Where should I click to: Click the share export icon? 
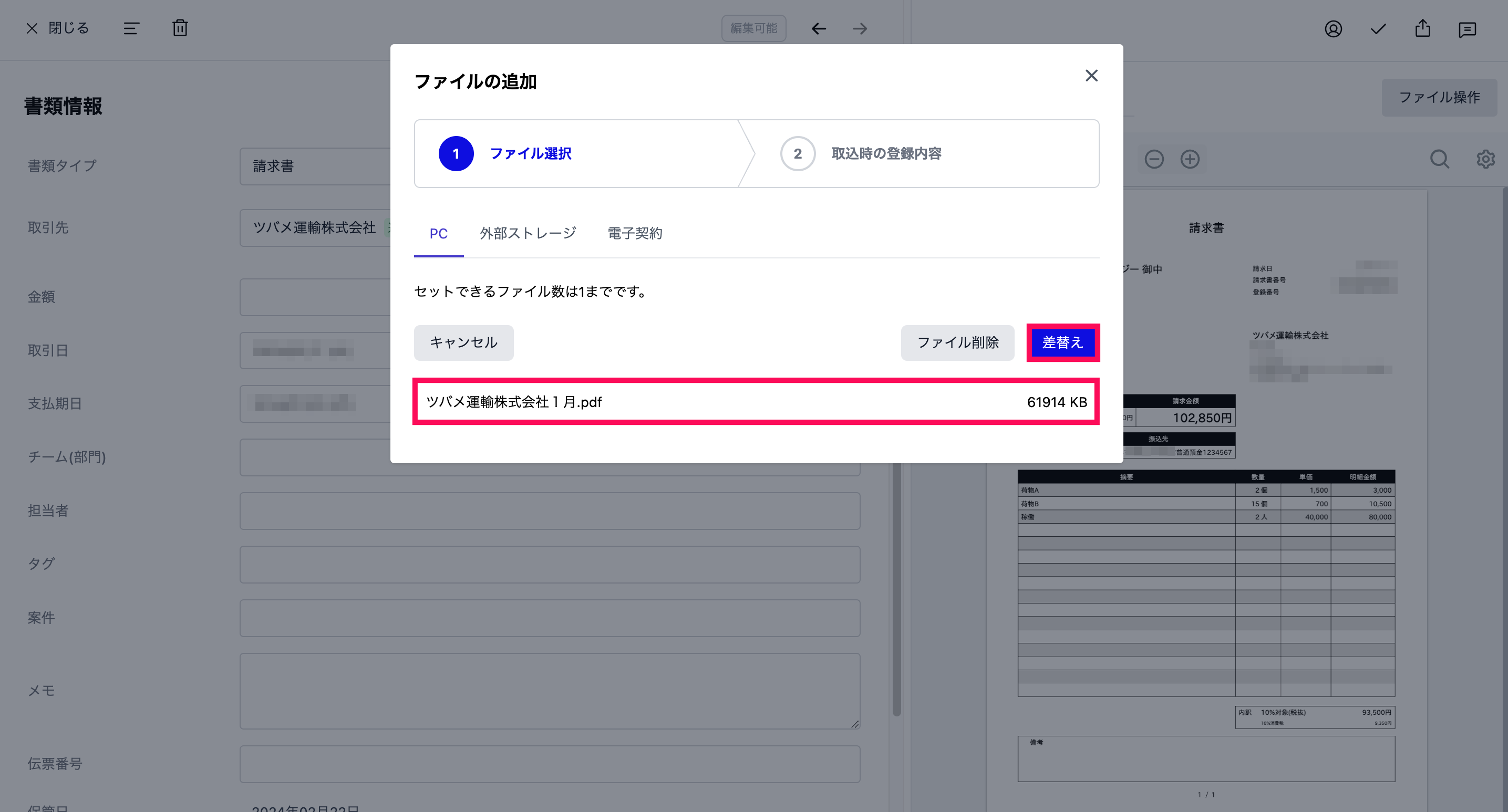pos(1422,28)
